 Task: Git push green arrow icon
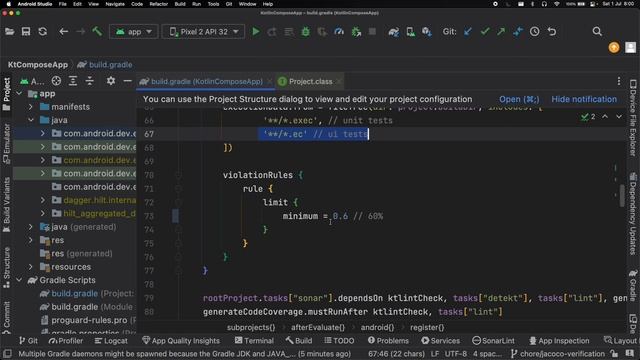click(x=501, y=31)
